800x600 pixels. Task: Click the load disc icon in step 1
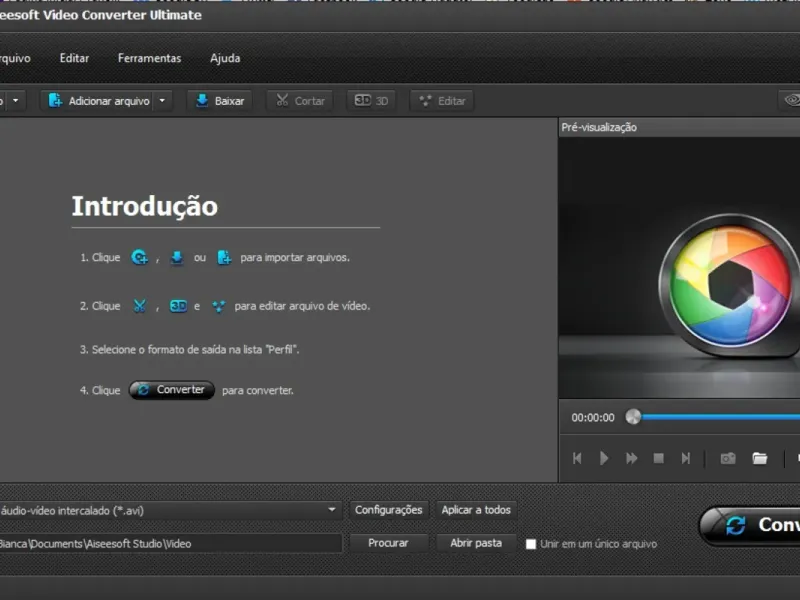(139, 258)
